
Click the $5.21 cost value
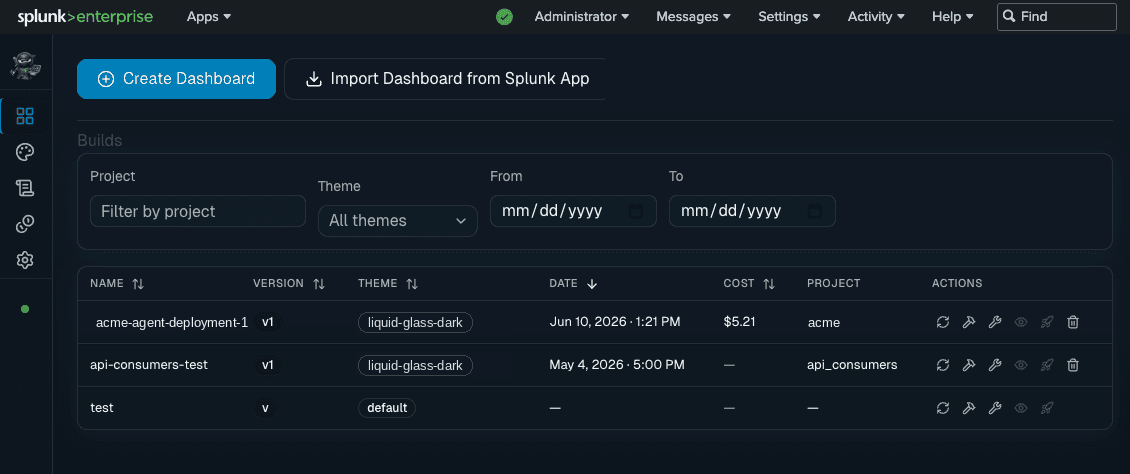click(x=739, y=322)
